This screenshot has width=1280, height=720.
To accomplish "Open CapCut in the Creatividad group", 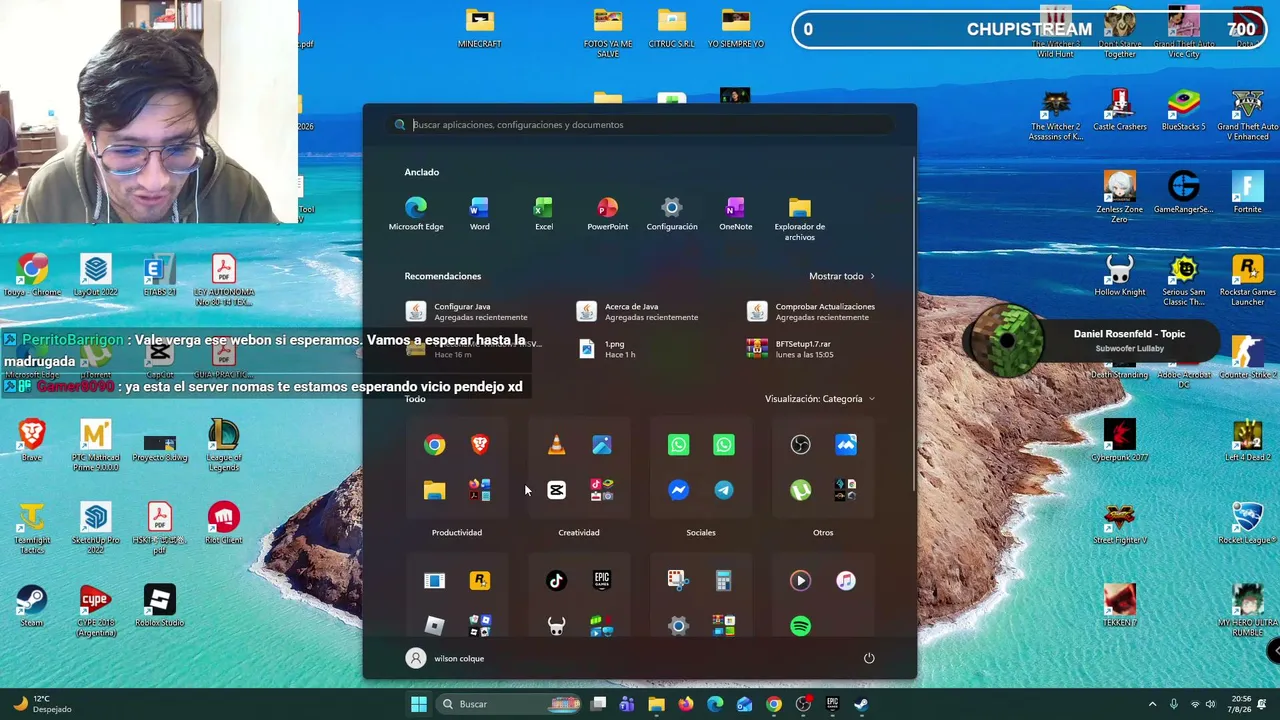I will pyautogui.click(x=556, y=490).
